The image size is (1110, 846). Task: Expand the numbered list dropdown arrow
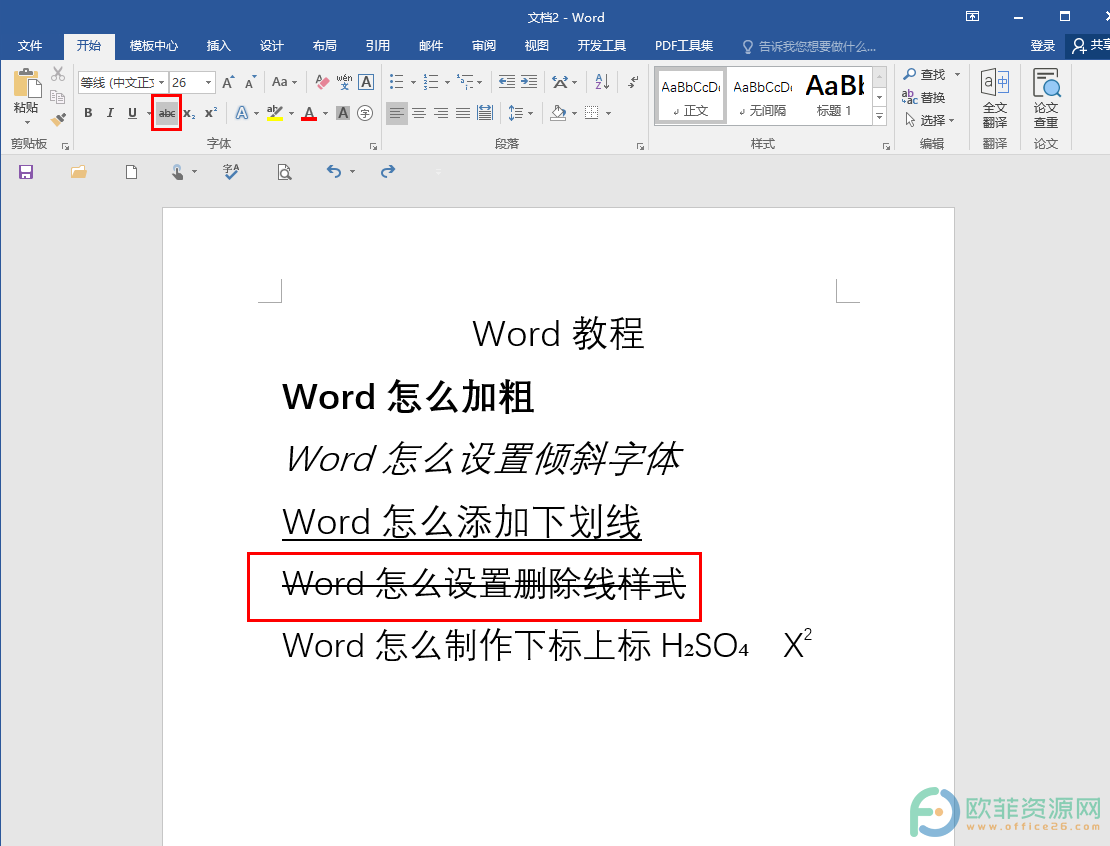click(x=447, y=83)
